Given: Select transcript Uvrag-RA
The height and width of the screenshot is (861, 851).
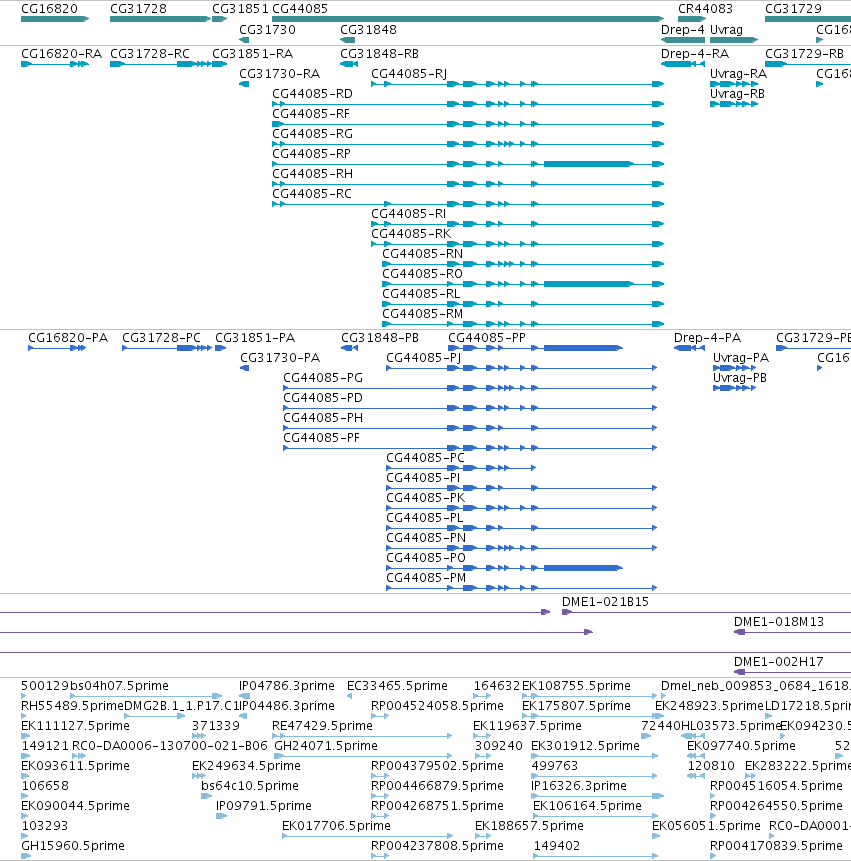Looking at the screenshot, I should 734,84.
